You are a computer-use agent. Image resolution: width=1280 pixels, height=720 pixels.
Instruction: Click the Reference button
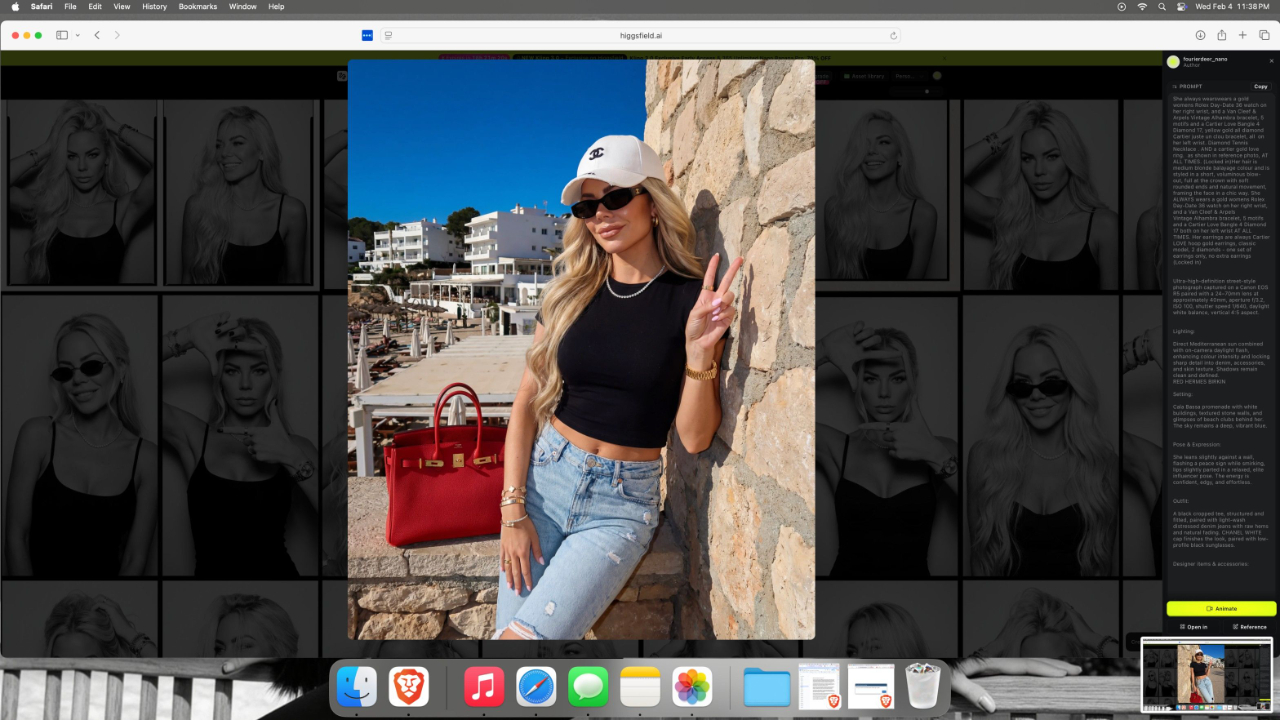(1250, 627)
